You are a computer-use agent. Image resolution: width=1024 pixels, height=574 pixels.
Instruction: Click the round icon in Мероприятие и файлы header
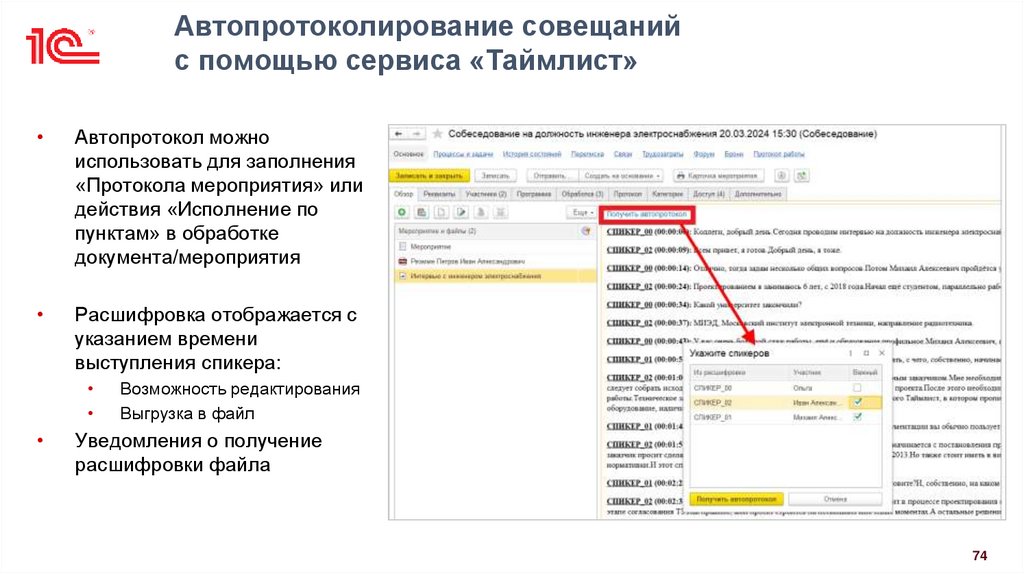[586, 231]
